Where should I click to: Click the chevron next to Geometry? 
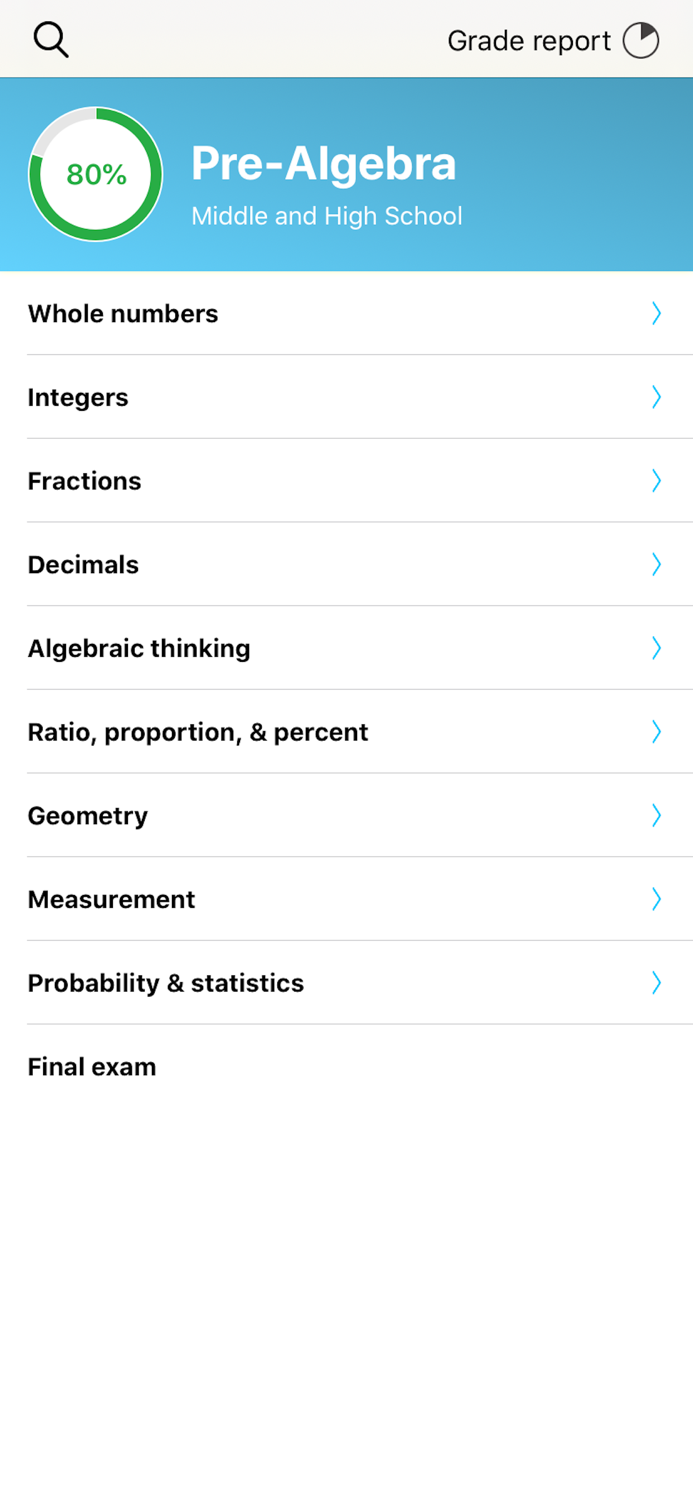tap(657, 815)
